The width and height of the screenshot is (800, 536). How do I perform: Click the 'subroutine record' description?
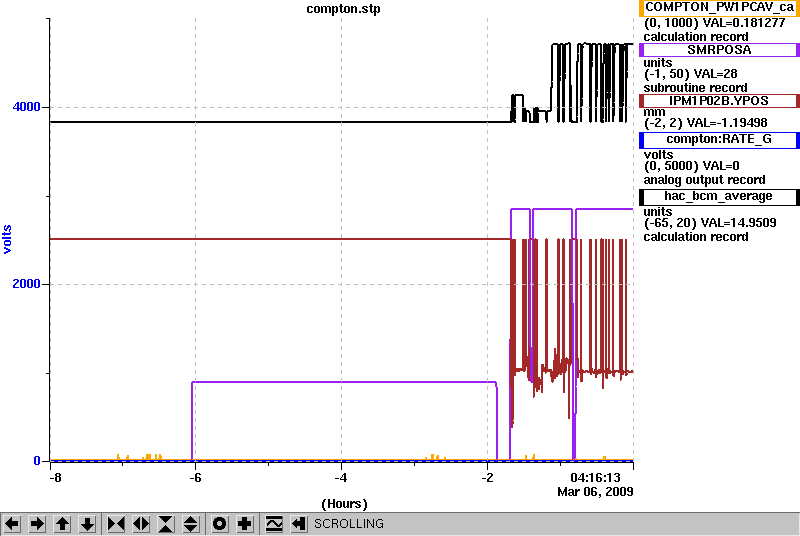[x=695, y=88]
